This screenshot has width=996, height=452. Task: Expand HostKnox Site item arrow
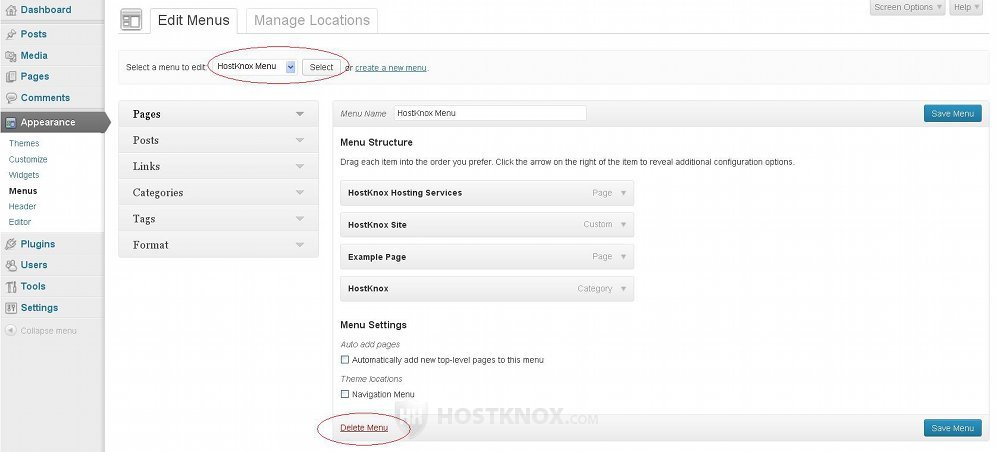[623, 225]
